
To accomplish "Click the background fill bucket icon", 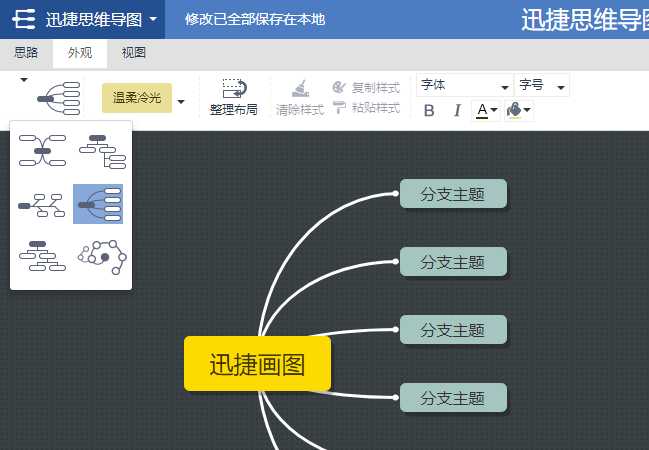I will [x=514, y=111].
